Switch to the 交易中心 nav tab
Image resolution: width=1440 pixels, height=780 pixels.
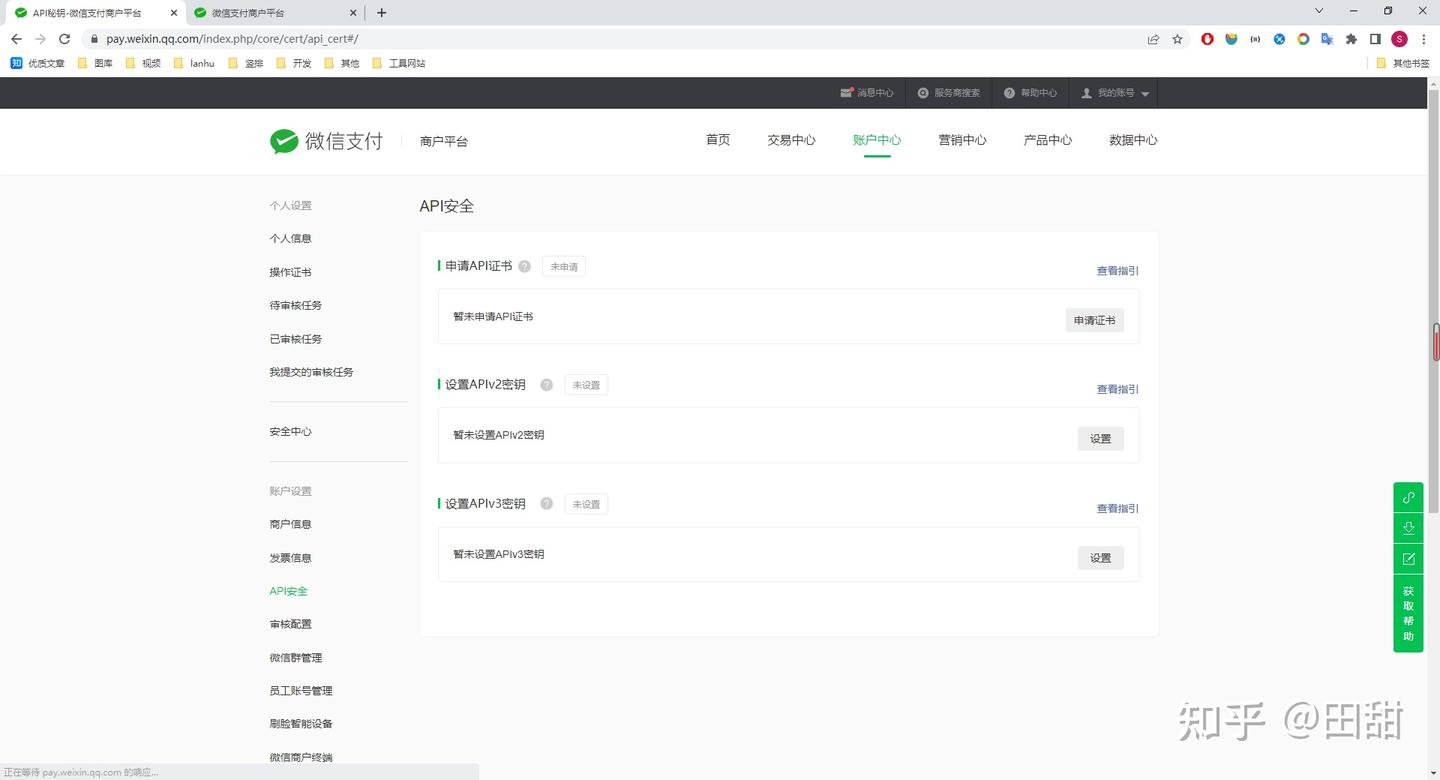[x=791, y=140]
